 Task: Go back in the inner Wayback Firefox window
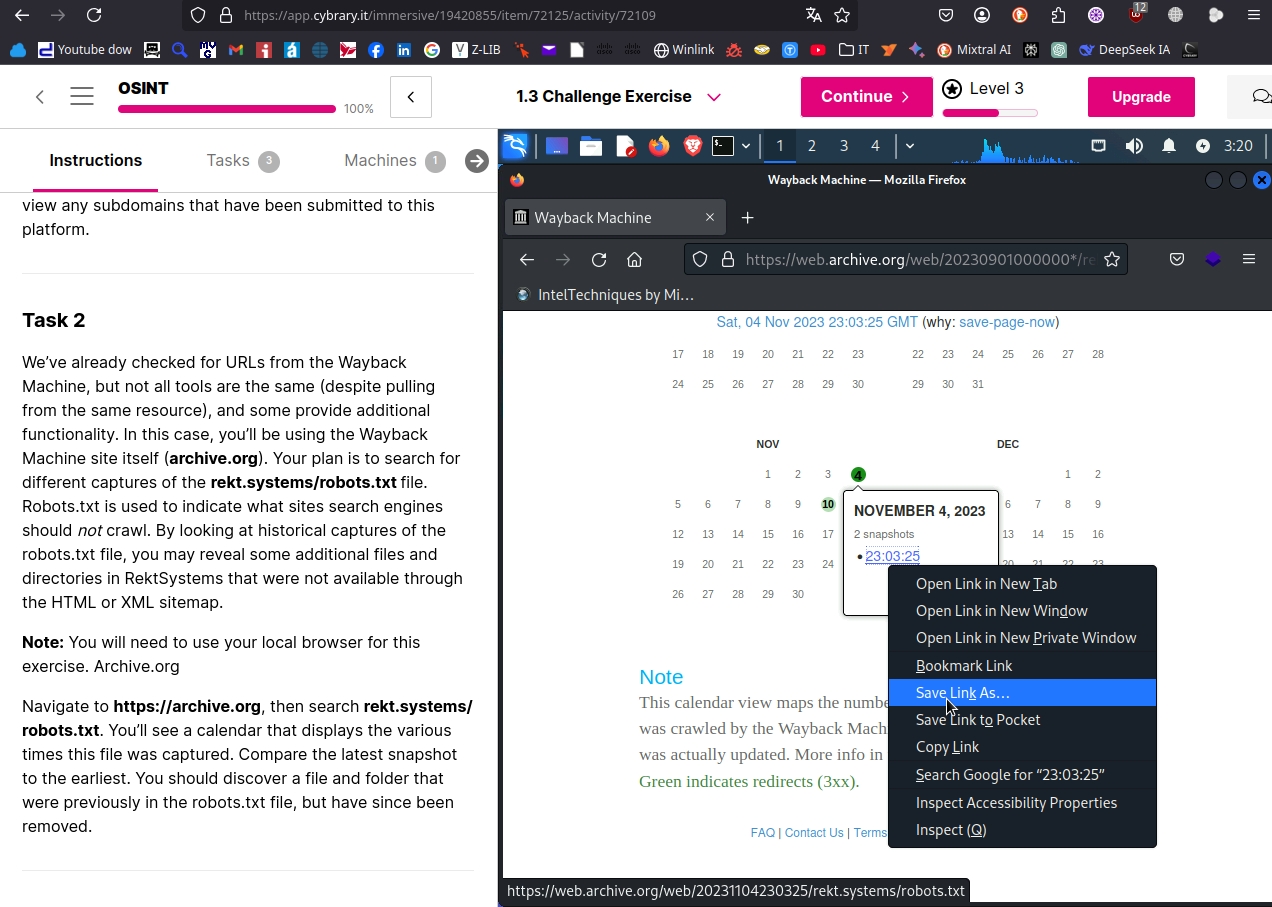527,260
